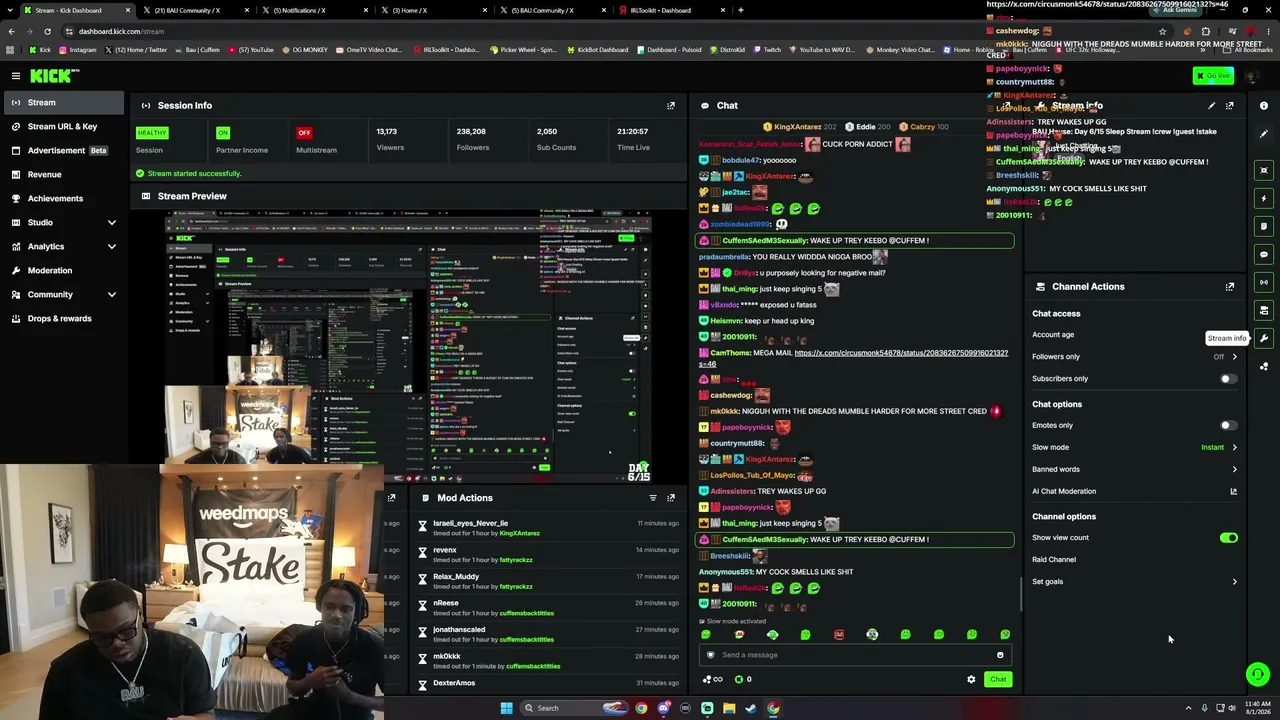Click the 238,208 Followers stat
The height and width of the screenshot is (720, 1280).
click(x=472, y=139)
